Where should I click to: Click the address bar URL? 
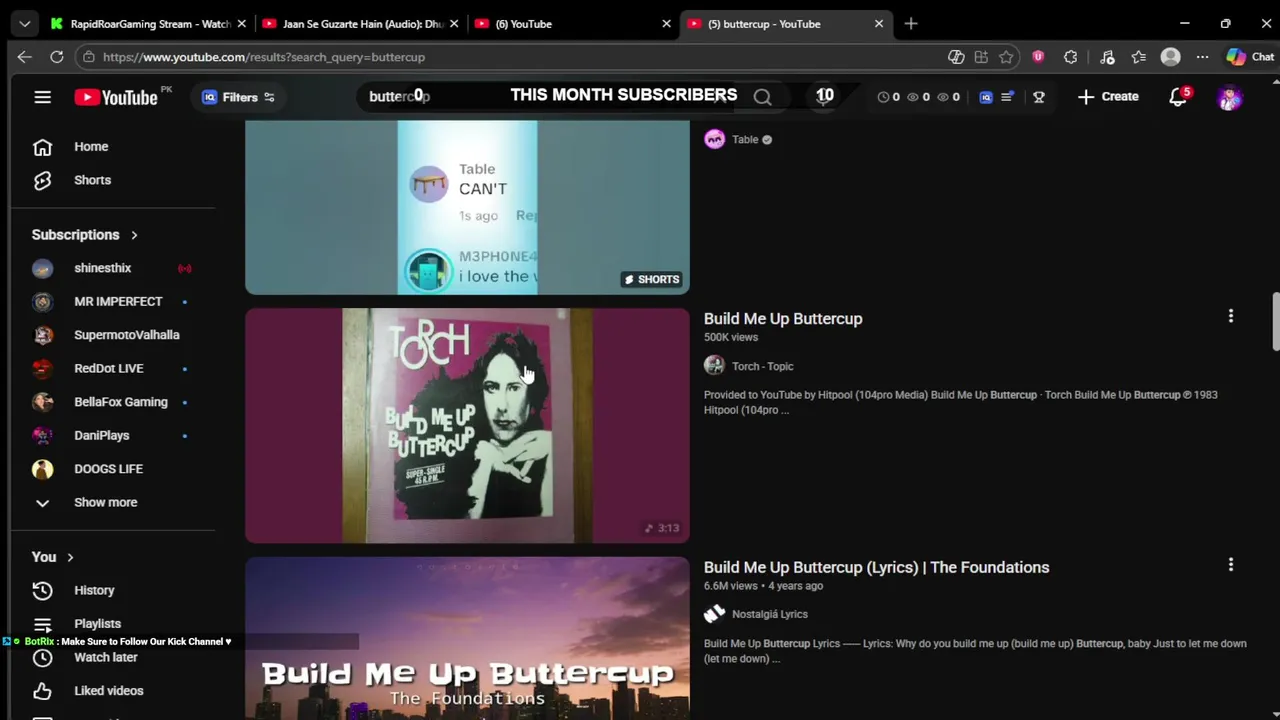pyautogui.click(x=264, y=57)
